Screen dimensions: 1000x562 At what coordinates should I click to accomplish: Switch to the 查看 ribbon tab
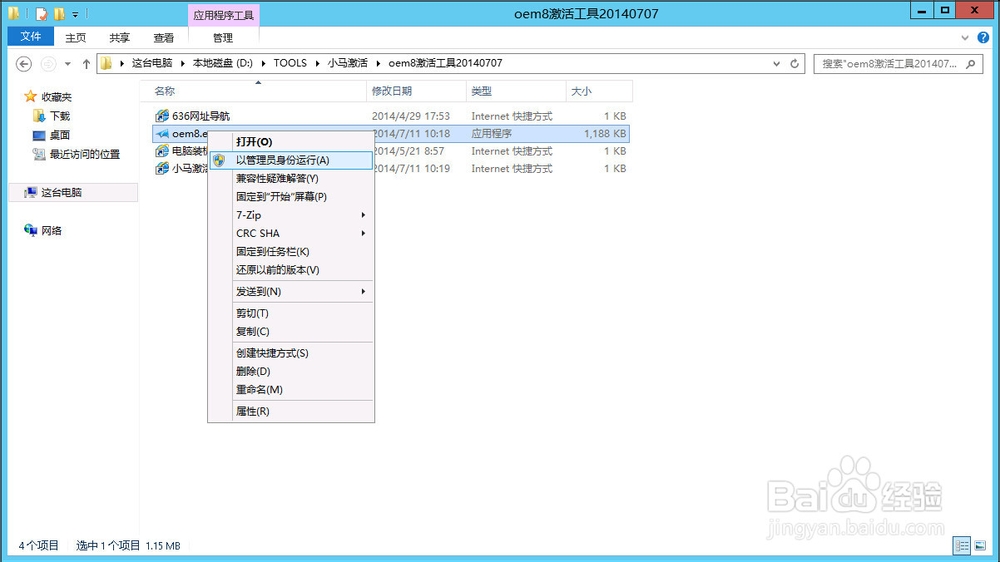pos(163,38)
